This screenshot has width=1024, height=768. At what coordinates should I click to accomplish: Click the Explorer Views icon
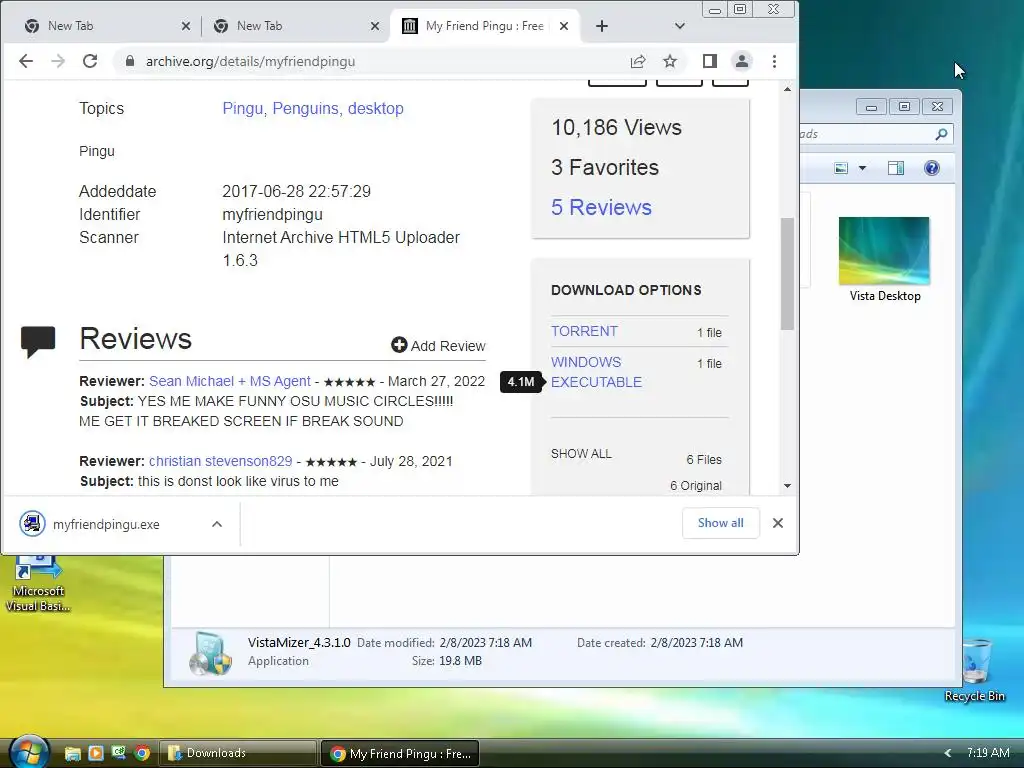(x=841, y=168)
